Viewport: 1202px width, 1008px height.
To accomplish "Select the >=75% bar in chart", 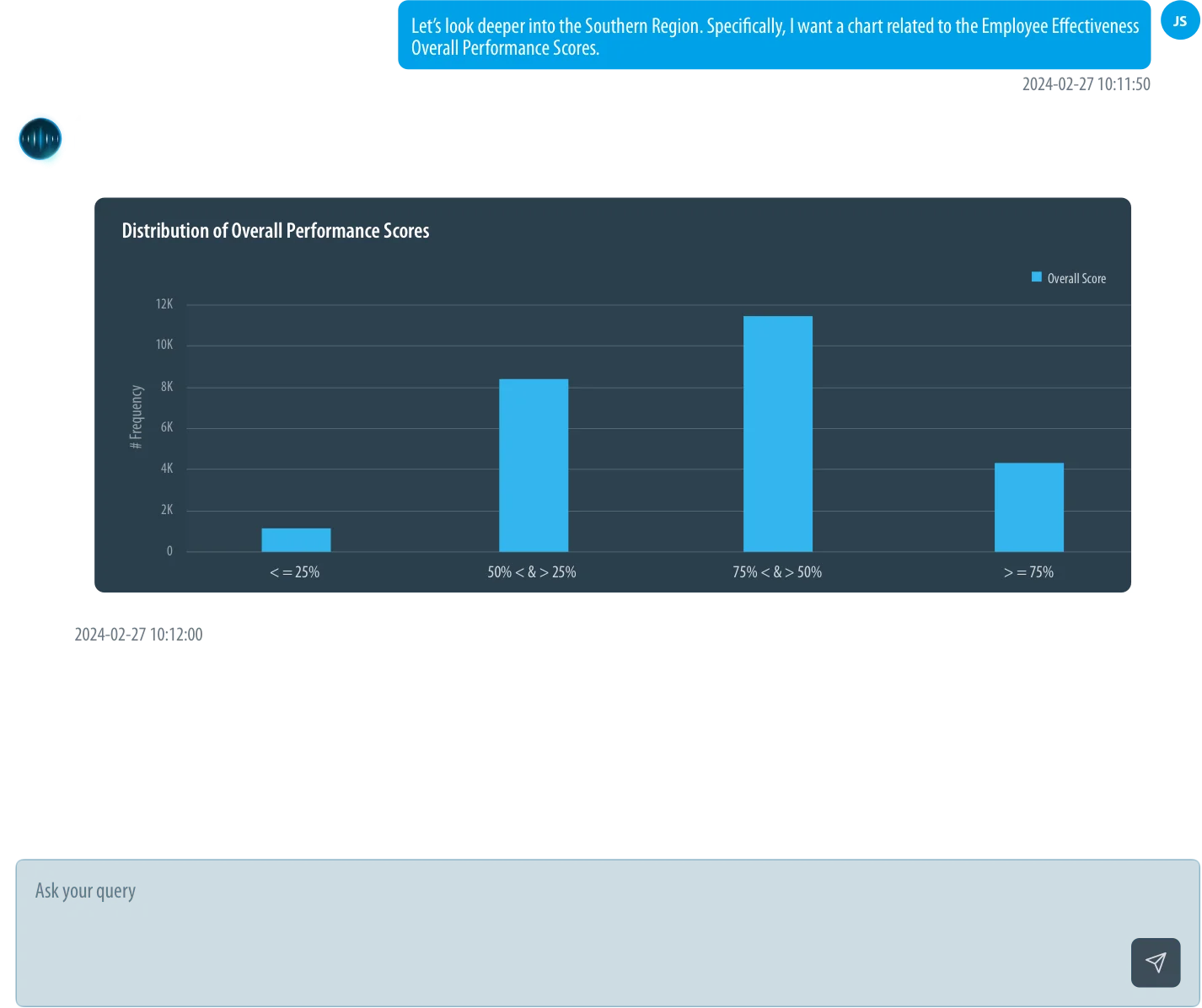I will 1028,507.
